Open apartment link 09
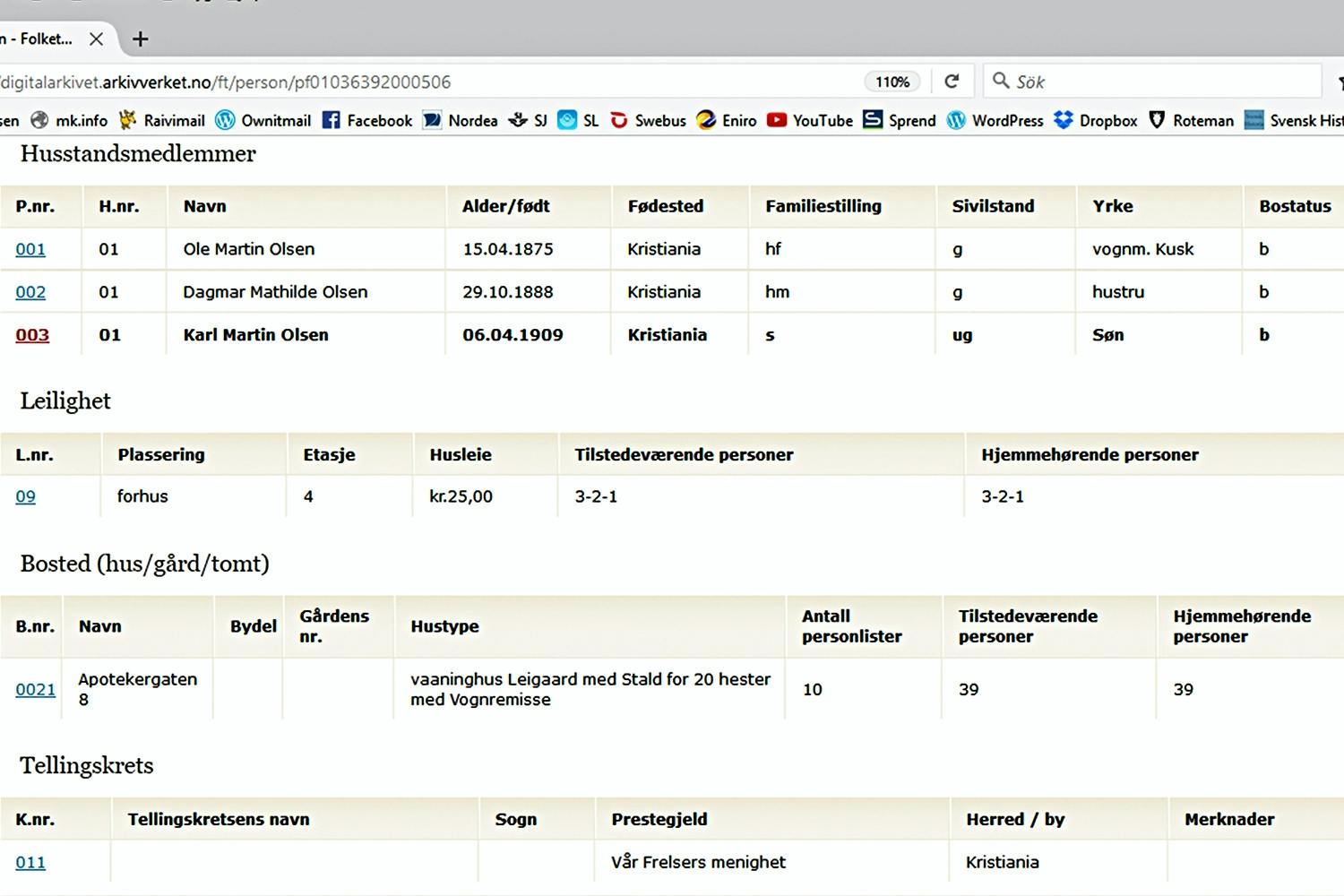Image resolution: width=1344 pixels, height=896 pixels. click(x=25, y=496)
